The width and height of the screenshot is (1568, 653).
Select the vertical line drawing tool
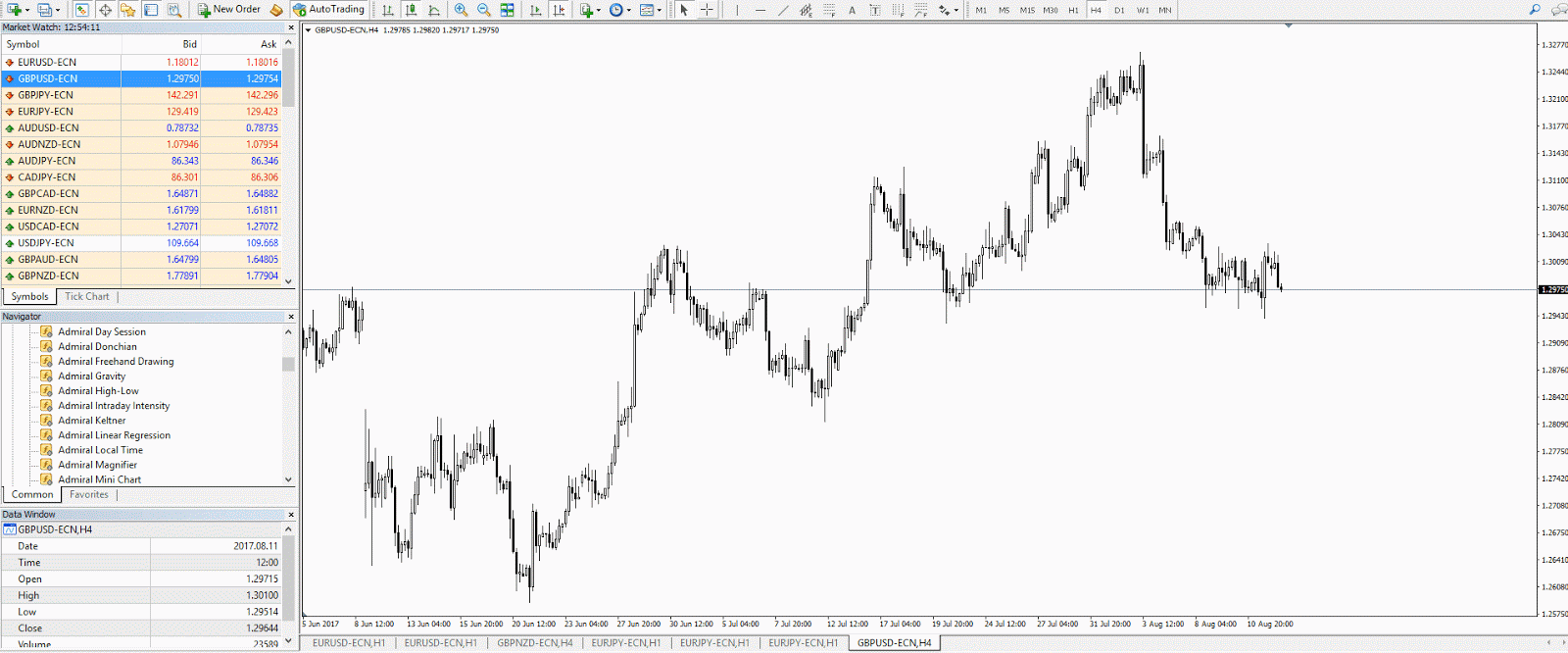[x=737, y=10]
